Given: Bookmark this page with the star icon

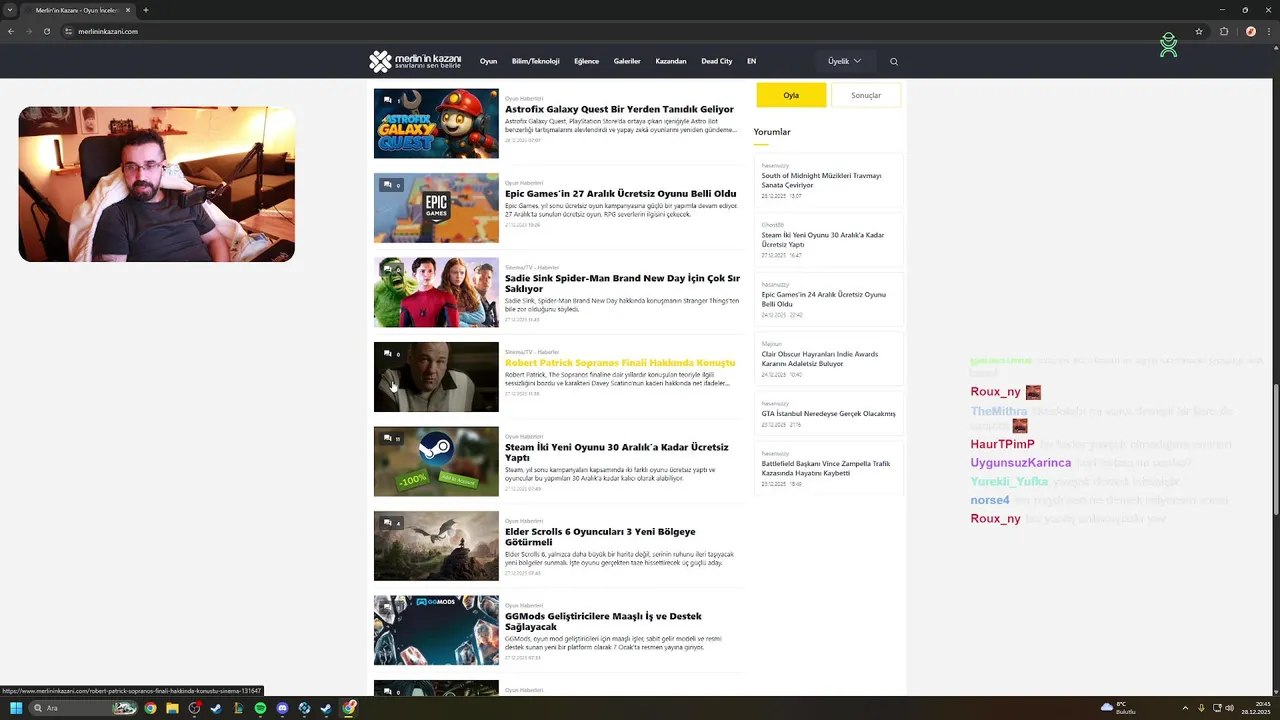Looking at the screenshot, I should 1199,31.
